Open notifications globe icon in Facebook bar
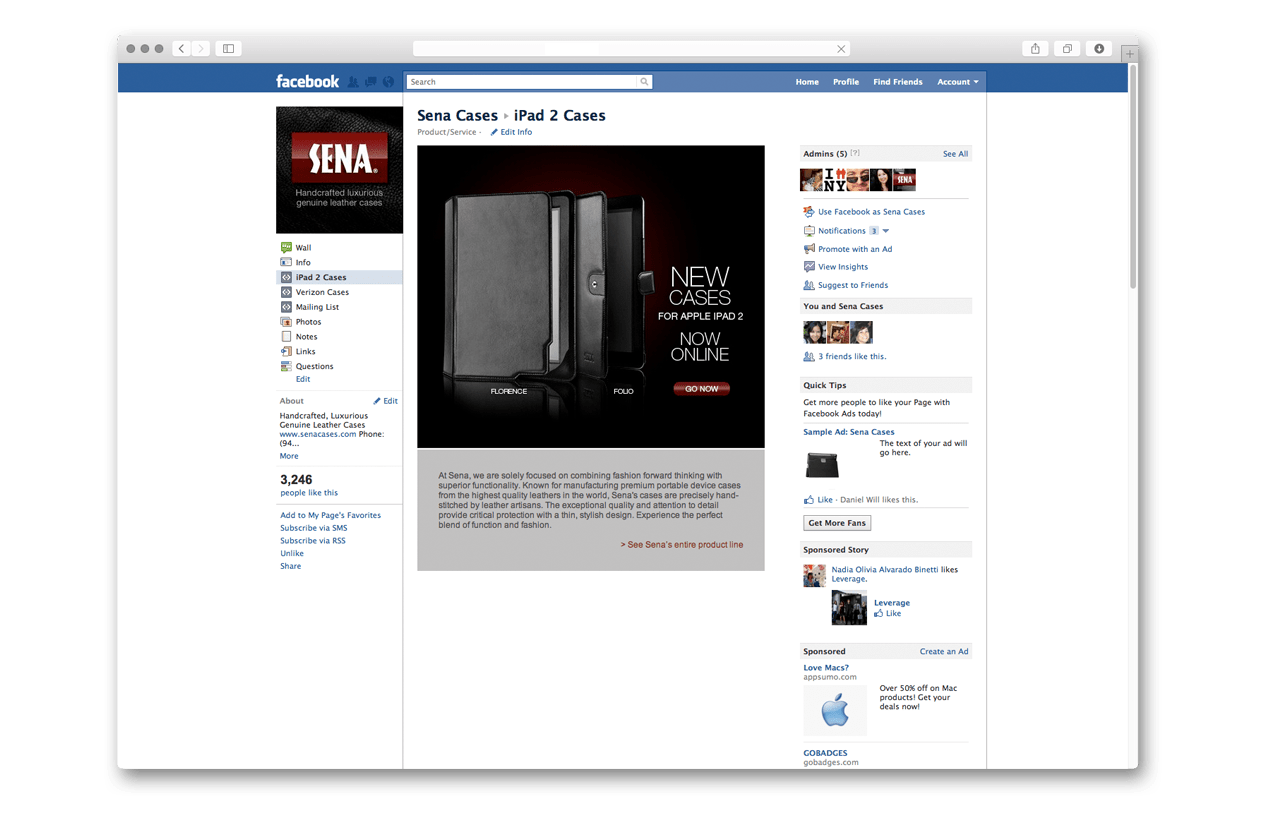Screen dimensions: 1261x832 point(389,82)
